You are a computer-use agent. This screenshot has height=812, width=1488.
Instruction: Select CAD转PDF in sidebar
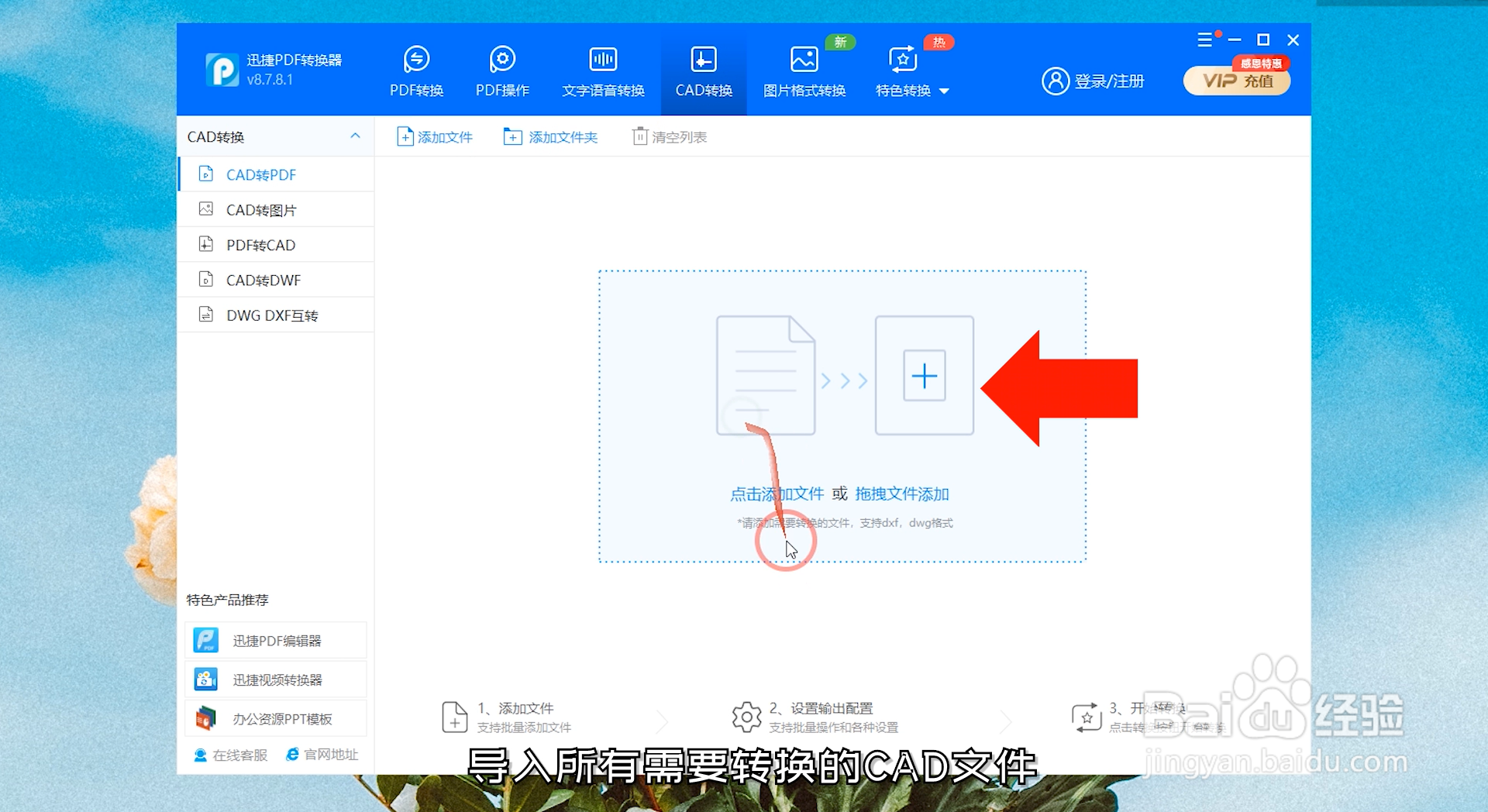tap(276, 174)
